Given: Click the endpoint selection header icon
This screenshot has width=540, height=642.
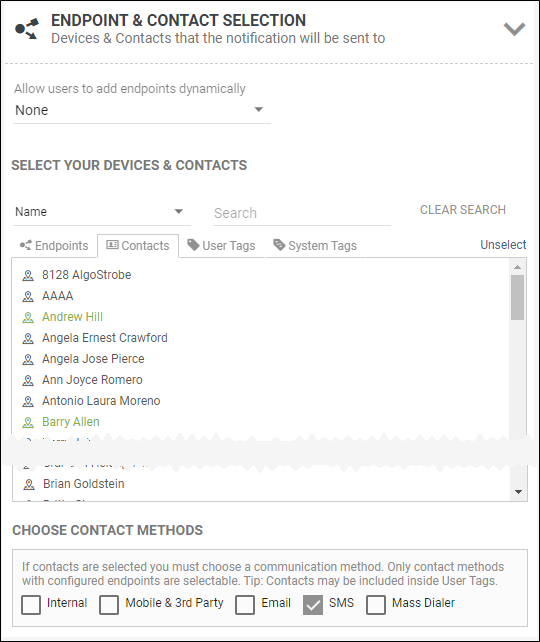Looking at the screenshot, I should 27,29.
